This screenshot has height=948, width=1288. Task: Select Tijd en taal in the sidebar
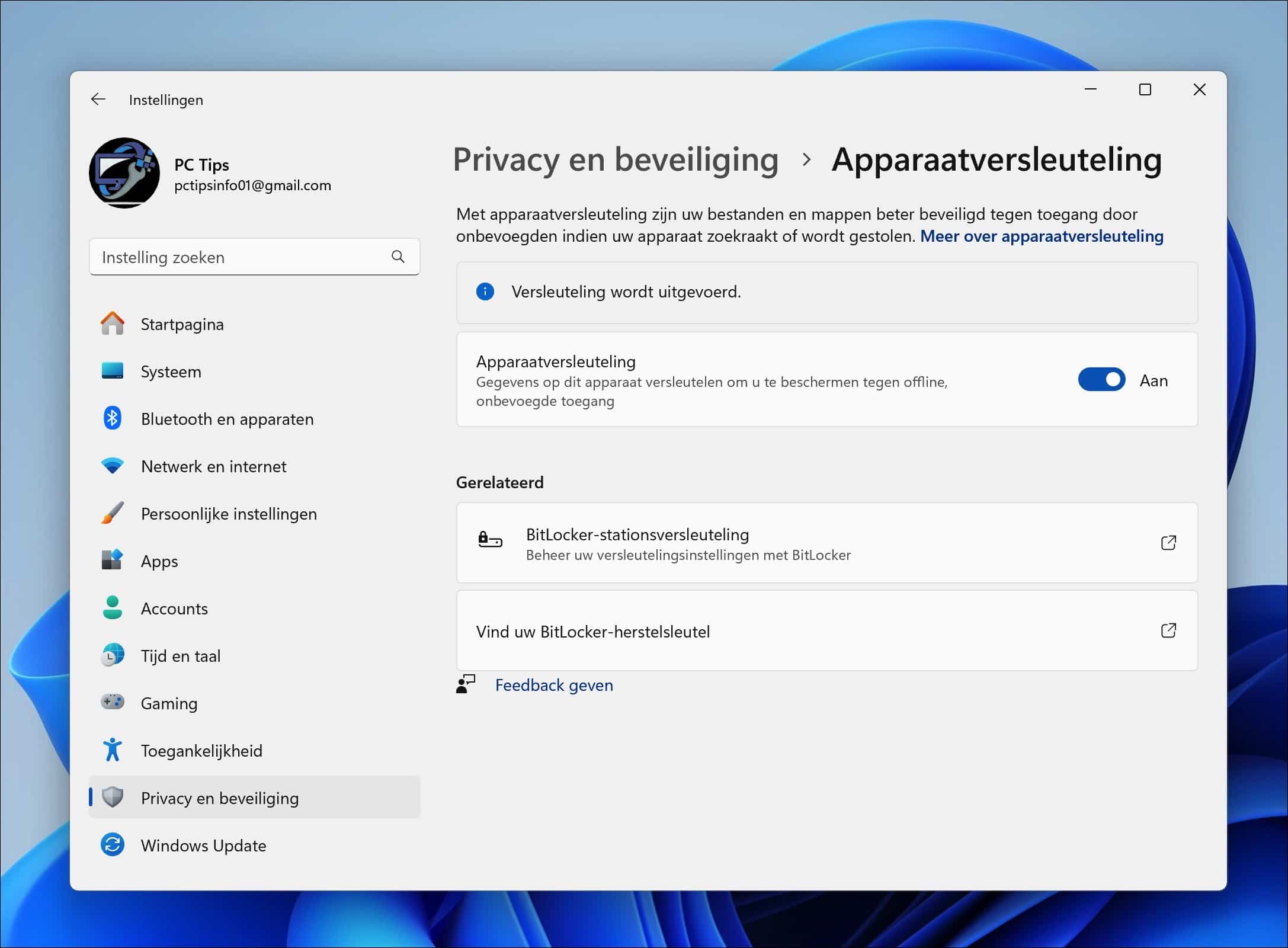tap(180, 655)
